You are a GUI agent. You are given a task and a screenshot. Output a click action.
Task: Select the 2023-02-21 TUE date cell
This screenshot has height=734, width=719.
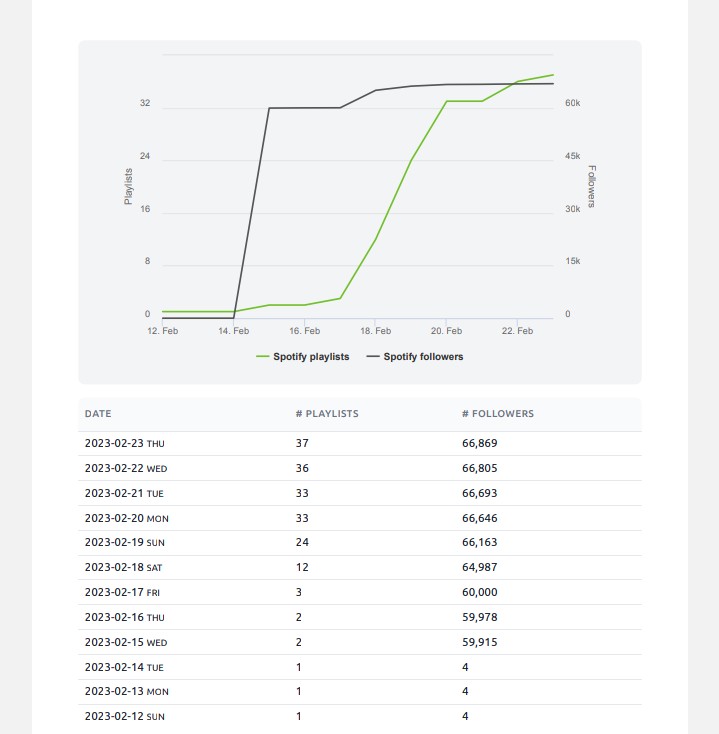tap(124, 493)
